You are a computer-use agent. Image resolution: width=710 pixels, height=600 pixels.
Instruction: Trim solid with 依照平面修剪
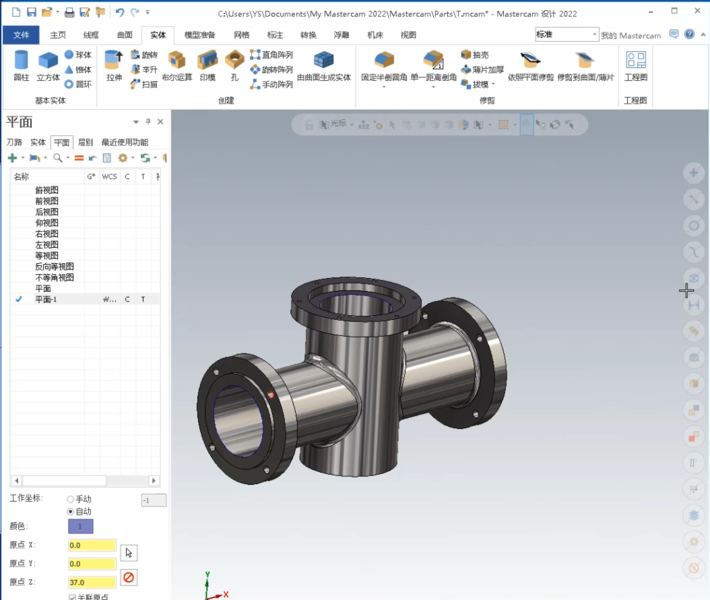531,66
